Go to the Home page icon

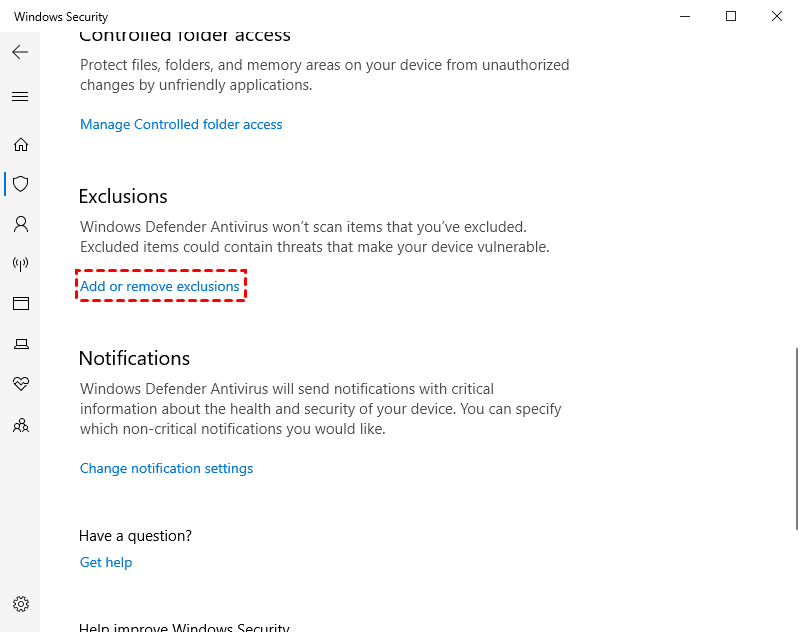20,144
